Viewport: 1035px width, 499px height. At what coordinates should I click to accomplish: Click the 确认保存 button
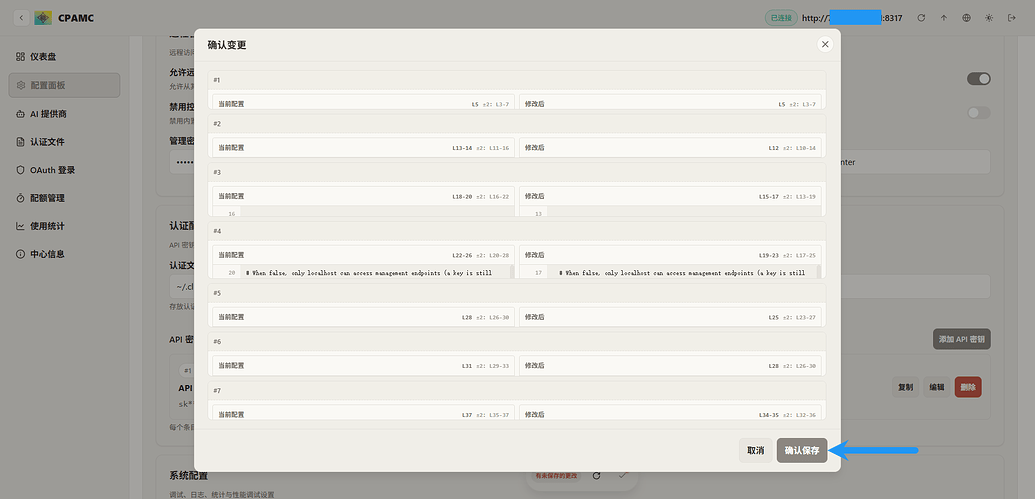[802, 450]
